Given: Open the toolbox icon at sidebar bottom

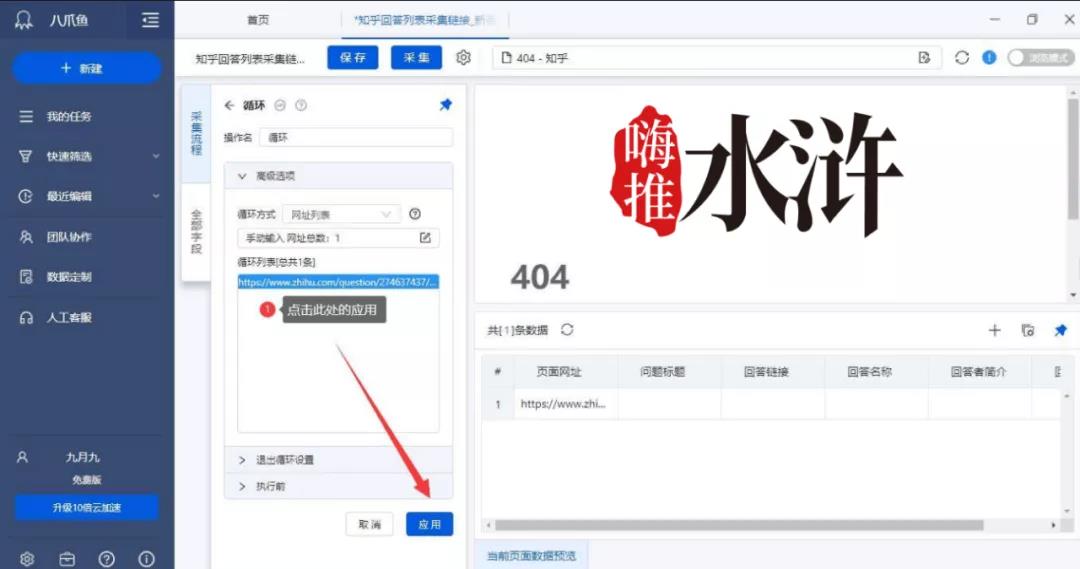Looking at the screenshot, I should pos(67,559).
